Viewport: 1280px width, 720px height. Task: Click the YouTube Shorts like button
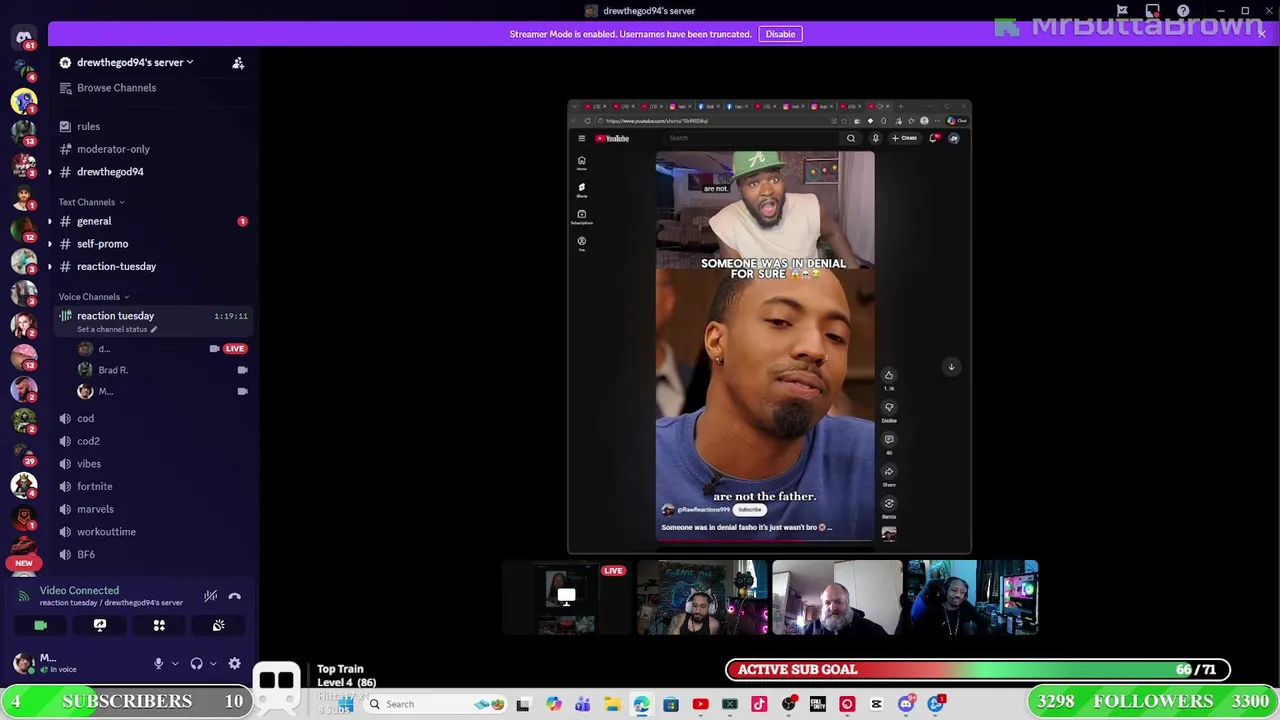coord(889,376)
